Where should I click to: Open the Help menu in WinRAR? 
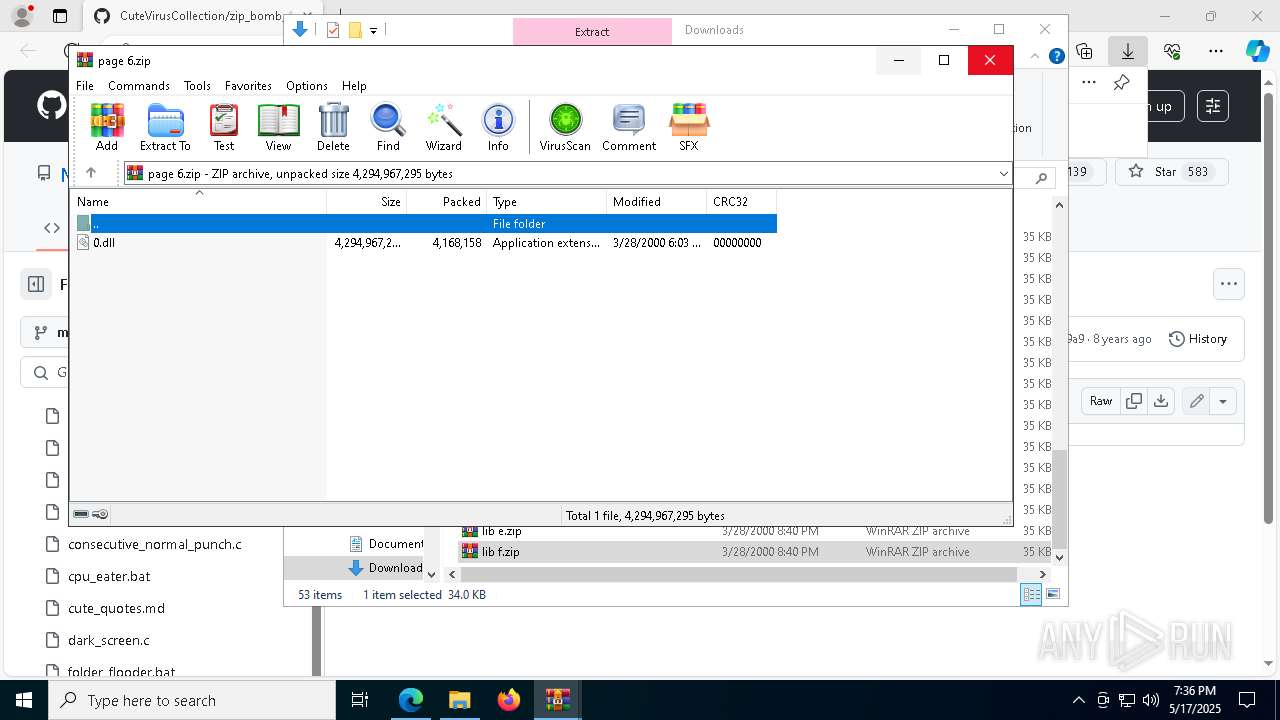[x=354, y=86]
